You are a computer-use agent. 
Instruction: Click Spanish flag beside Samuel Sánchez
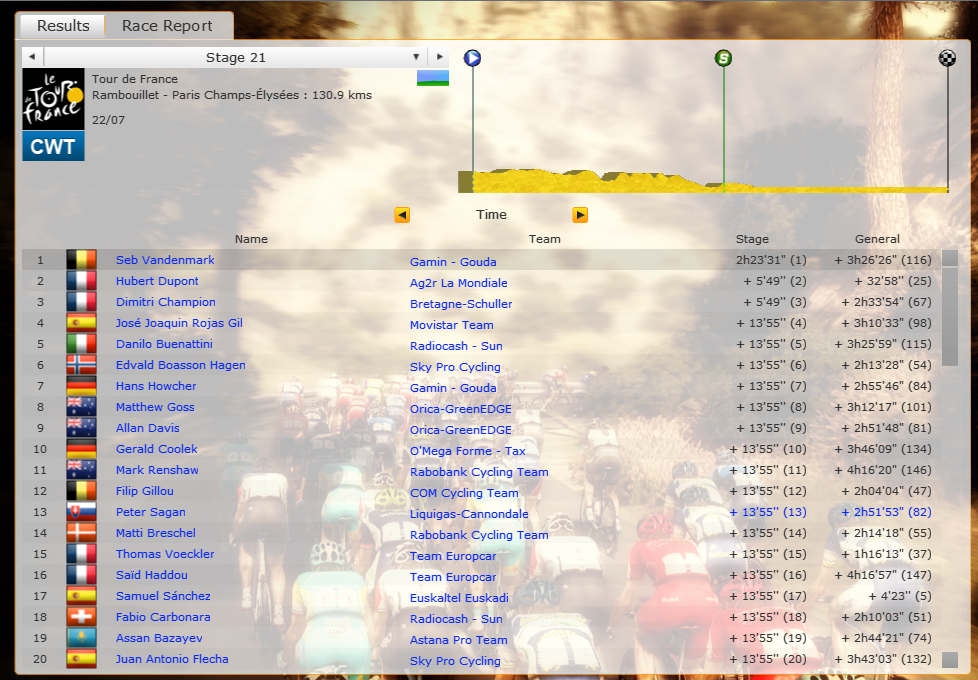82,596
